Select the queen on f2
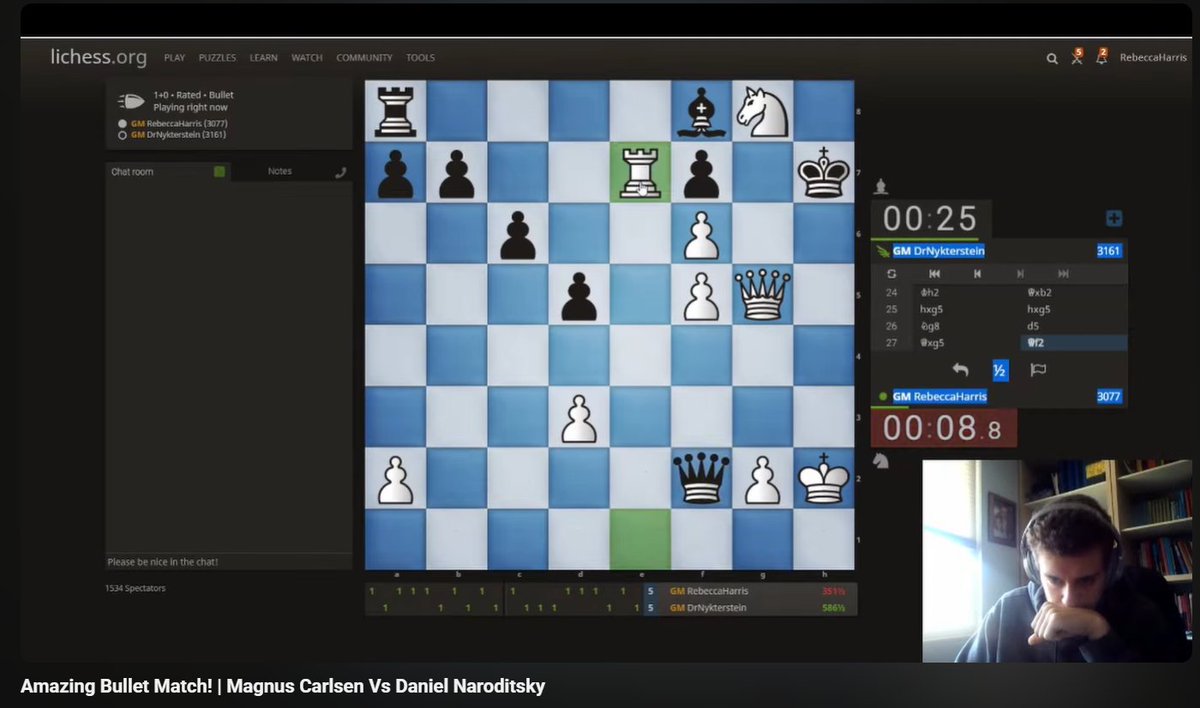Image resolution: width=1200 pixels, height=708 pixels. click(x=702, y=478)
